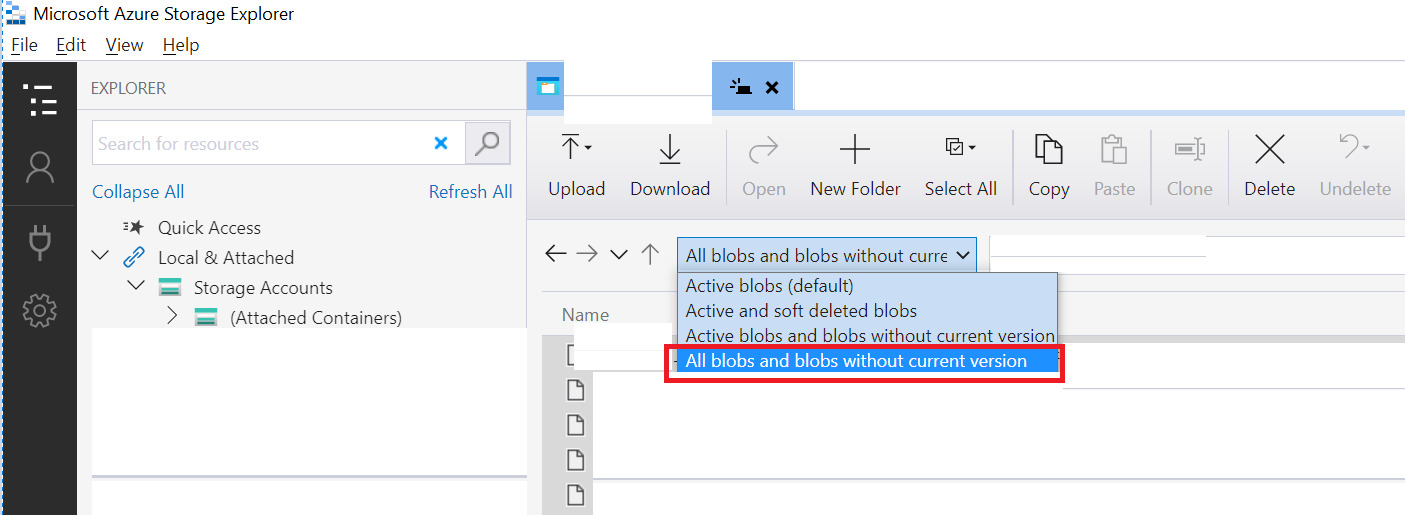
Task: Click the Open toolbar button
Action: (764, 165)
